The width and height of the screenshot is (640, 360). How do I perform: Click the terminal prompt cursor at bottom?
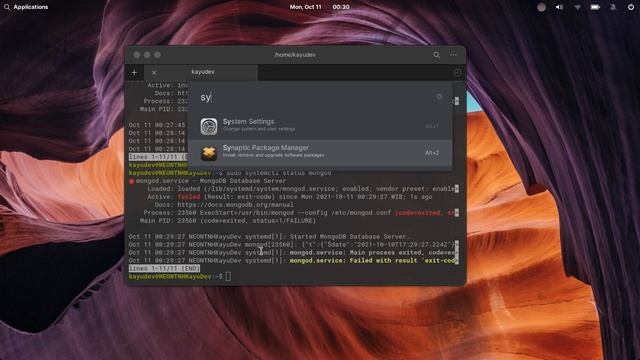click(x=228, y=276)
